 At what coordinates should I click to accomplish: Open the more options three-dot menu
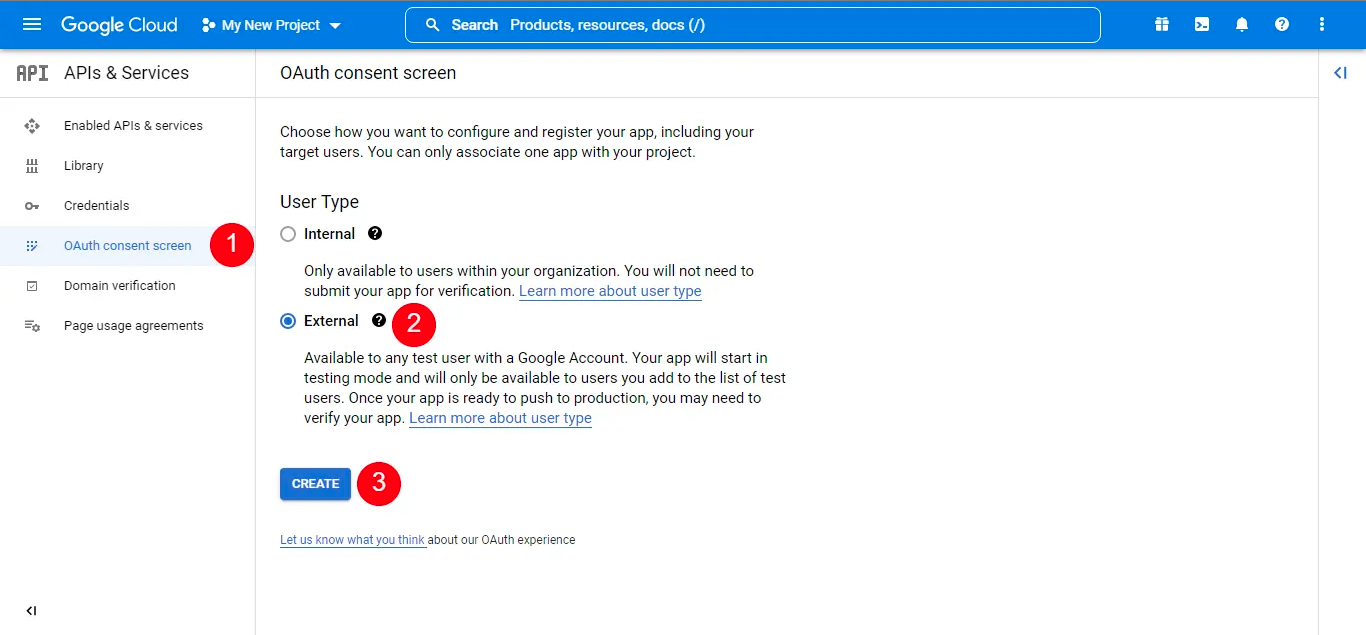click(x=1321, y=24)
